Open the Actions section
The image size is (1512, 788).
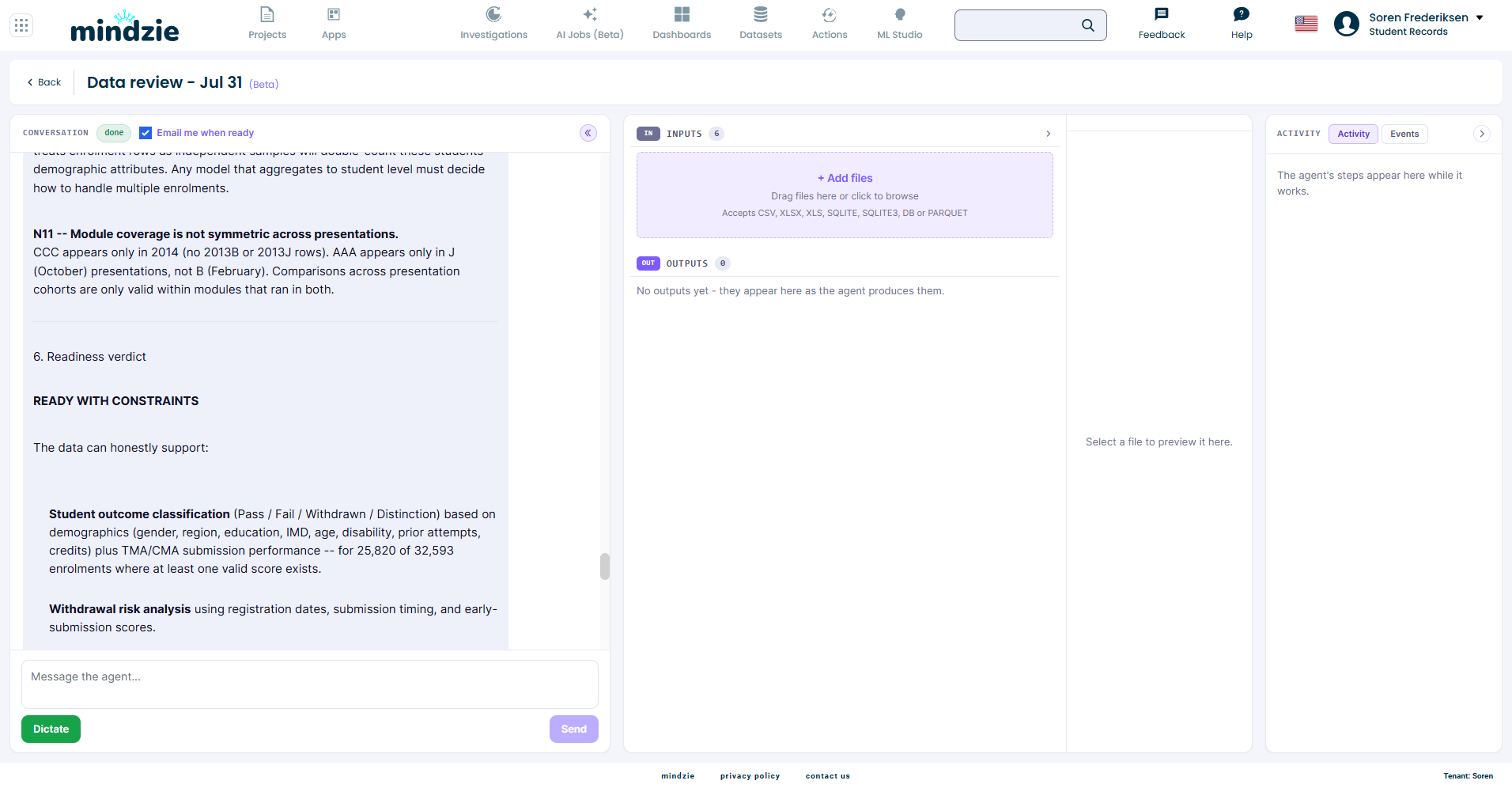pos(830,24)
